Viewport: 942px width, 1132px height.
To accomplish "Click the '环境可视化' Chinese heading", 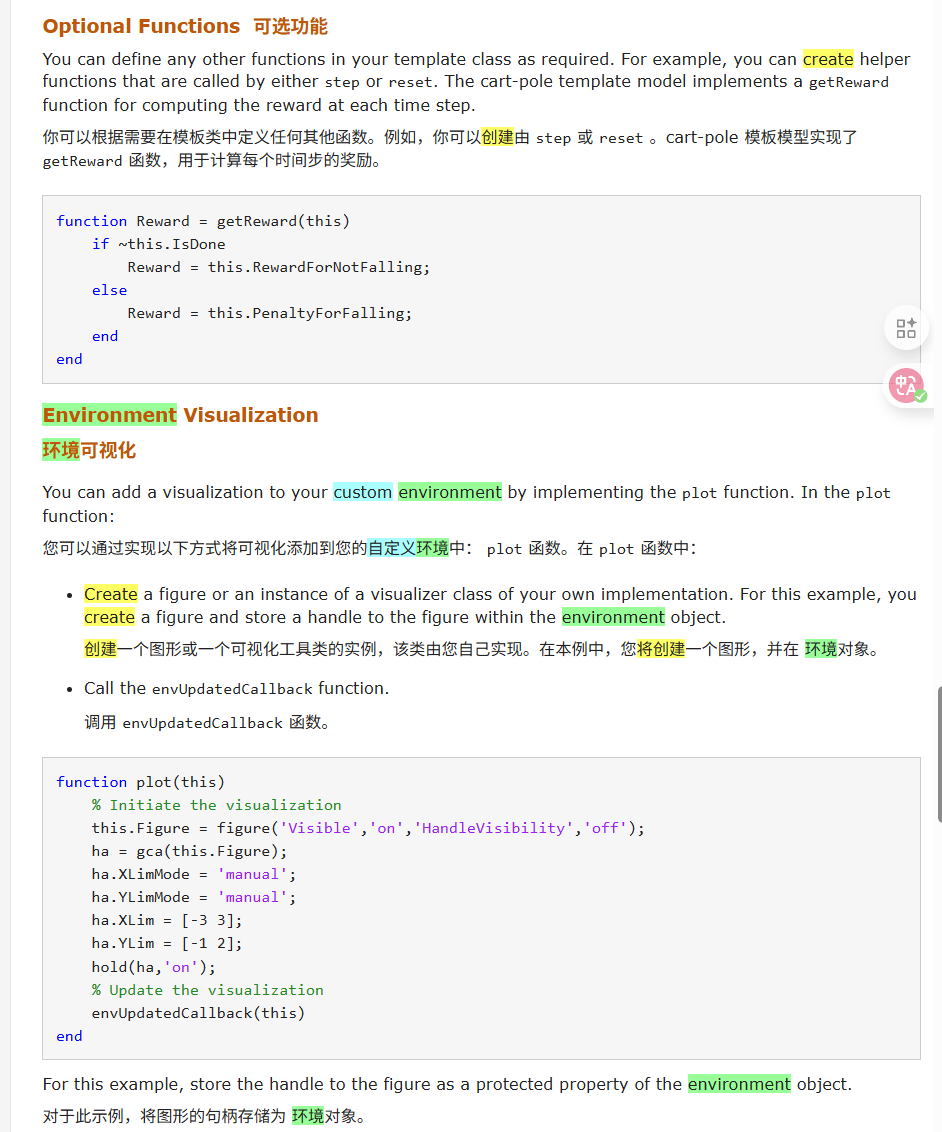I will (89, 450).
